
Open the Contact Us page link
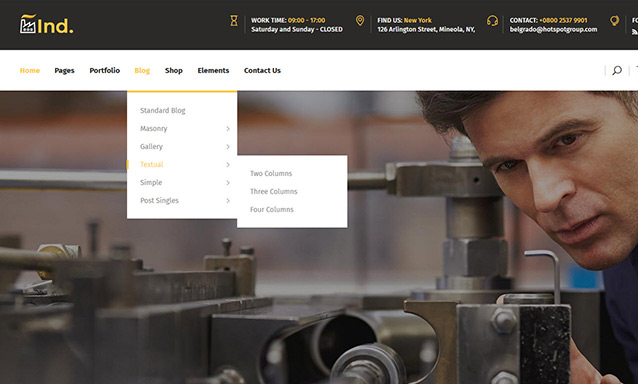pos(262,70)
